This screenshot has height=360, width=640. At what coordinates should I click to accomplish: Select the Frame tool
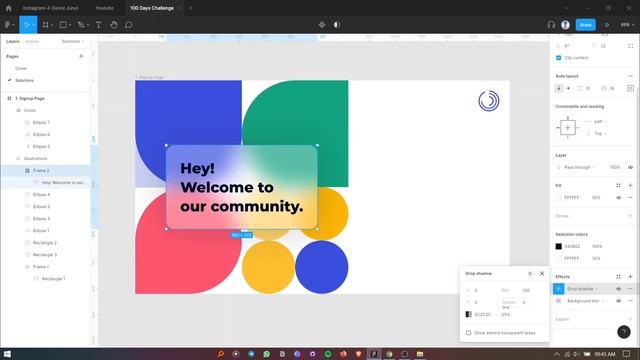click(x=46, y=25)
